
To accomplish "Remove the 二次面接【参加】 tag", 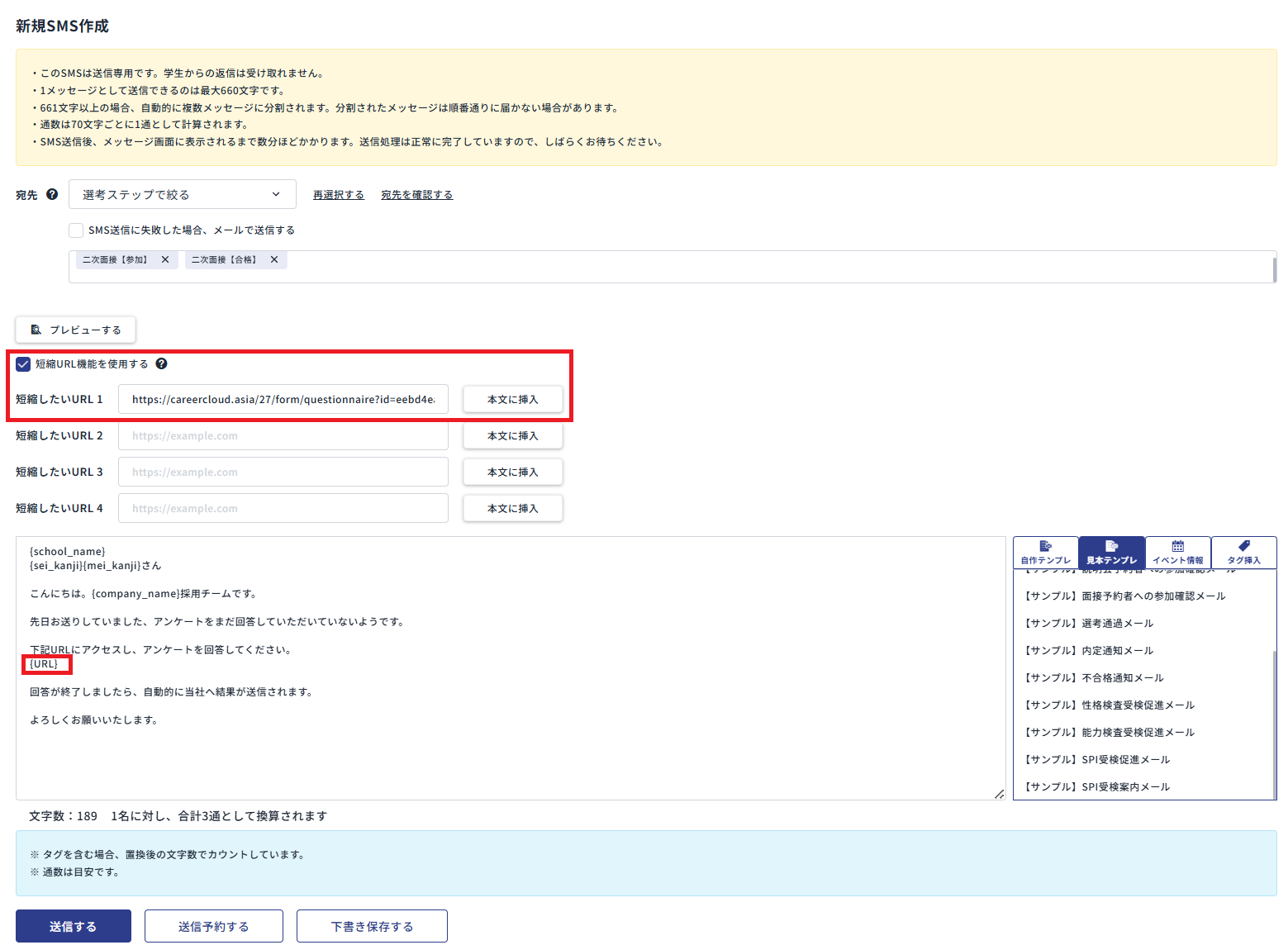I will (165, 259).
